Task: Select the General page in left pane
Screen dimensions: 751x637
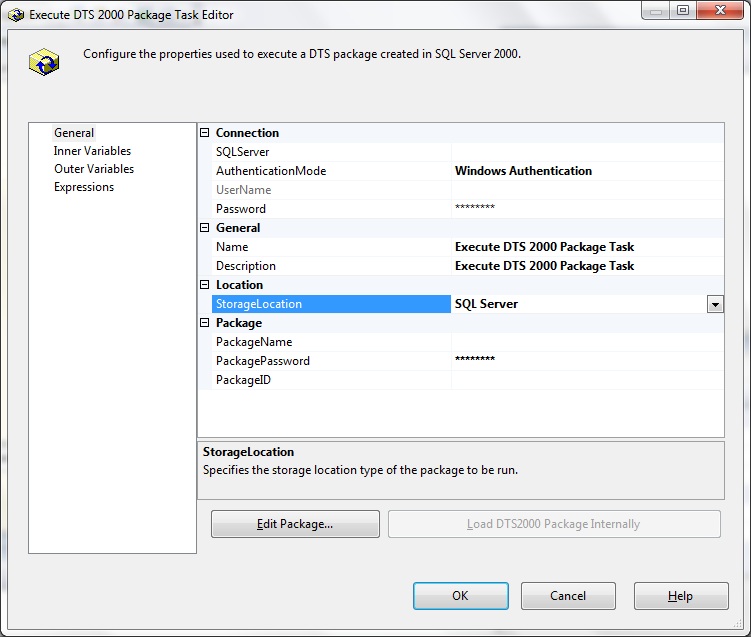Action: [74, 133]
